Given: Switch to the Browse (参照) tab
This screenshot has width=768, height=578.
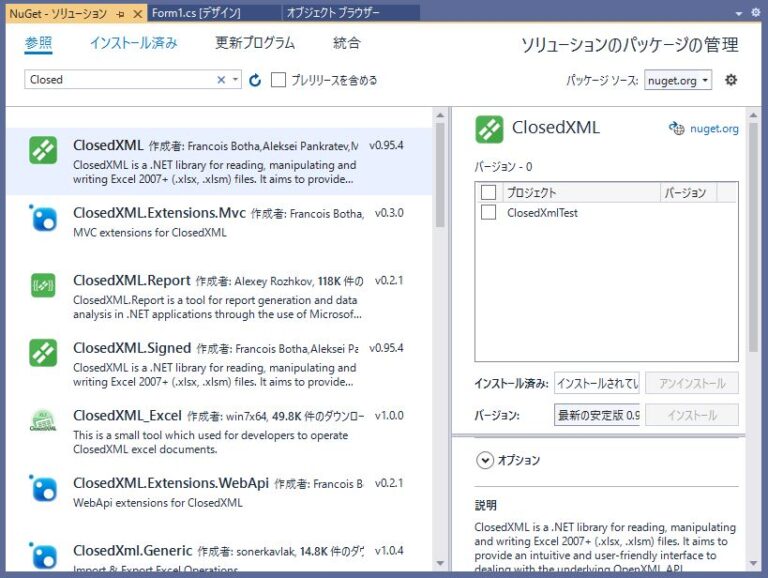Looking at the screenshot, I should click(x=39, y=43).
